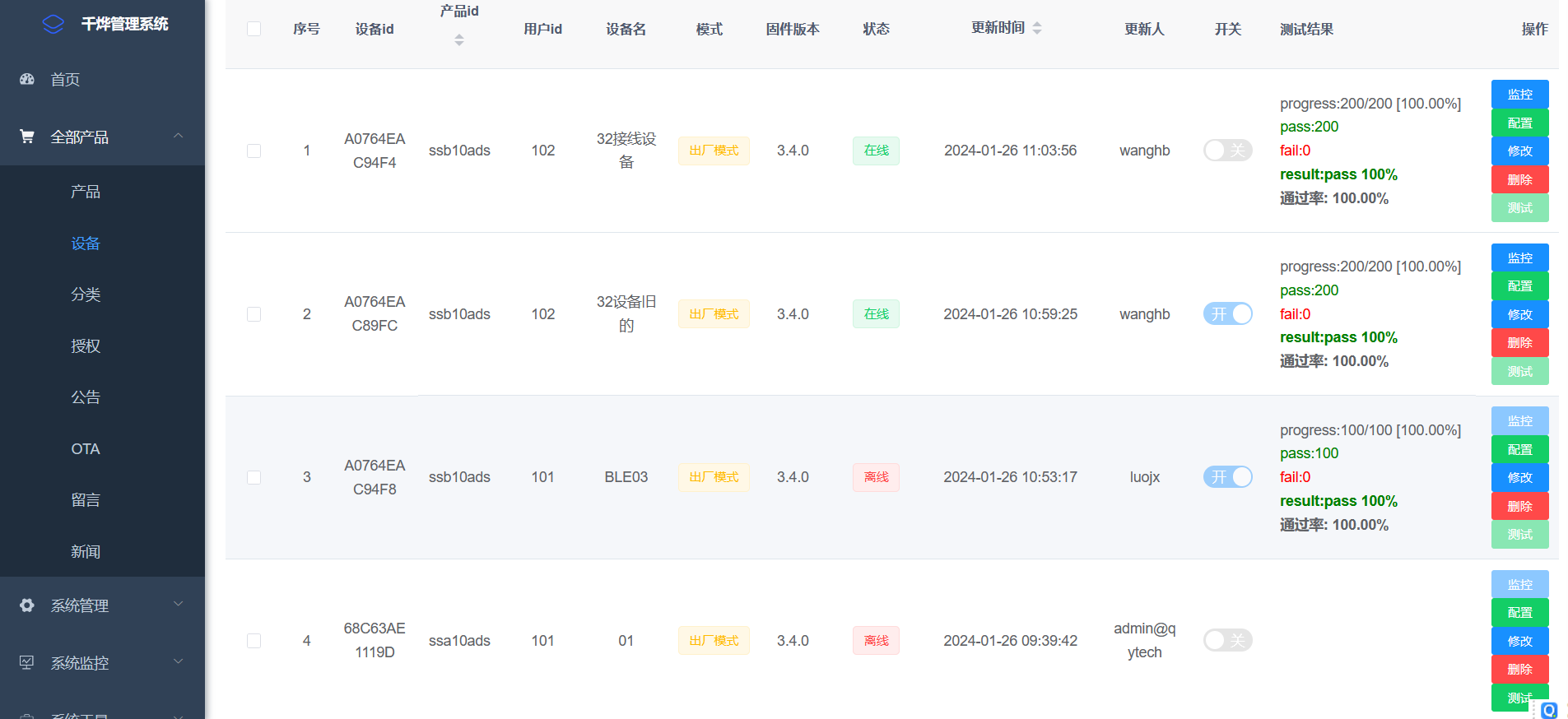Turn off the switch for device A0764EAC89FC
This screenshot has width=1568, height=719.
pos(1228,314)
